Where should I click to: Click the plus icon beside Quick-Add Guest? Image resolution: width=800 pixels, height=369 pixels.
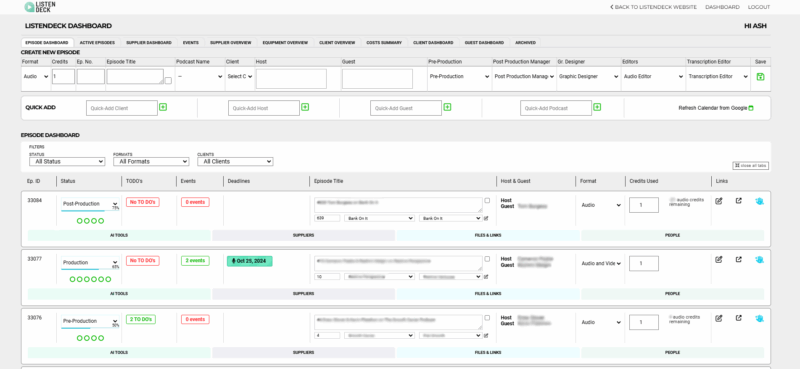click(x=447, y=107)
